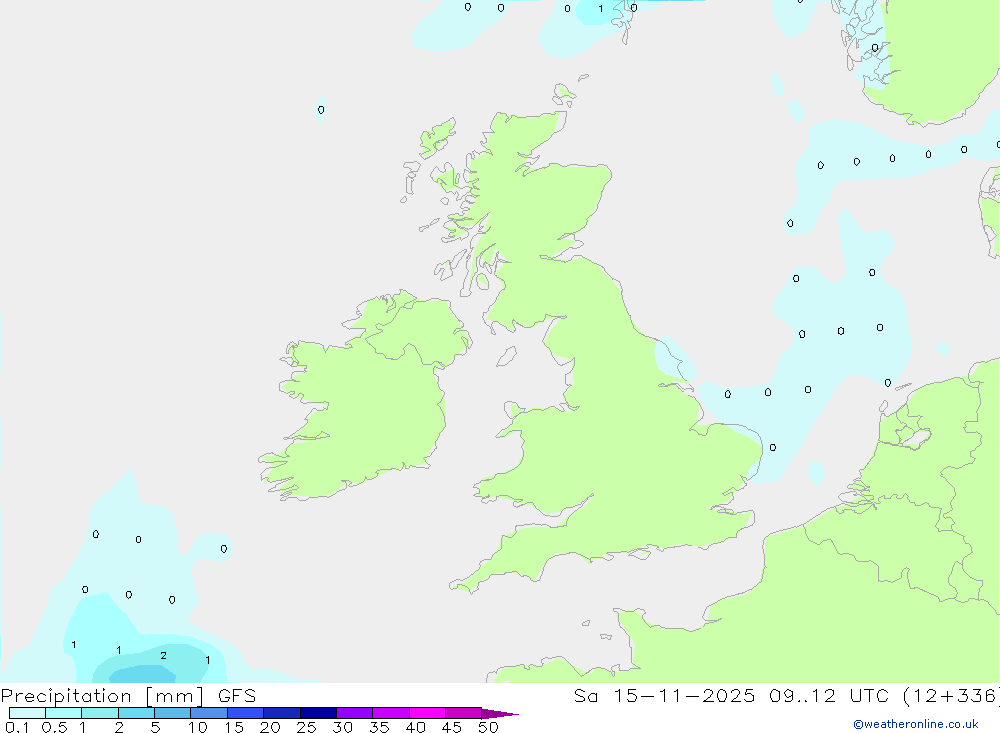Click the '0.5' legend scale label
The height and width of the screenshot is (733, 1000).
coord(54,727)
